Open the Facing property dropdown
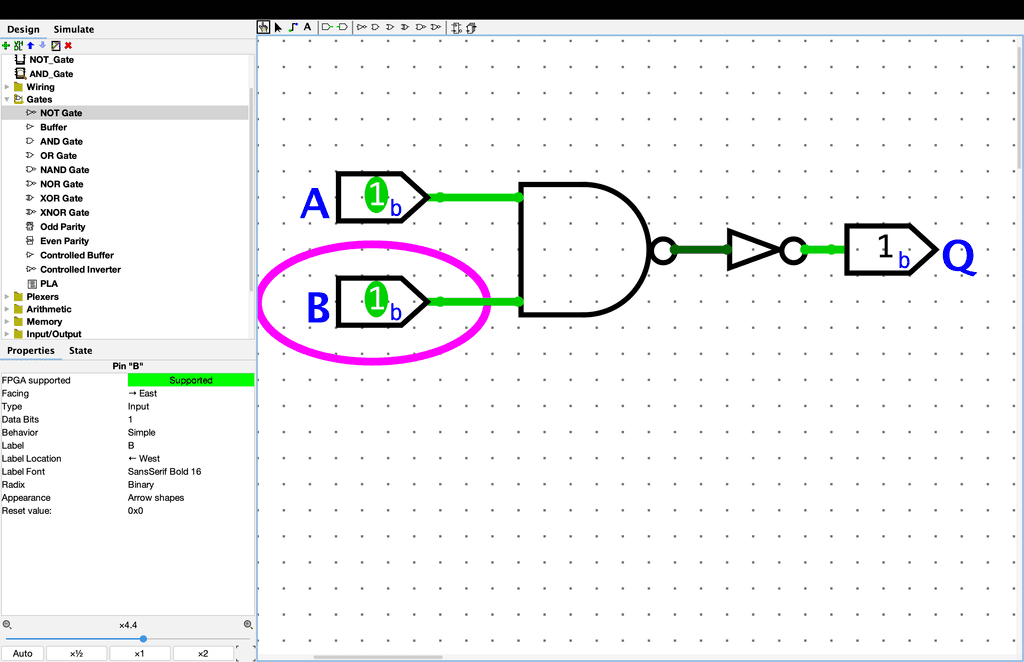 pyautogui.click(x=190, y=393)
